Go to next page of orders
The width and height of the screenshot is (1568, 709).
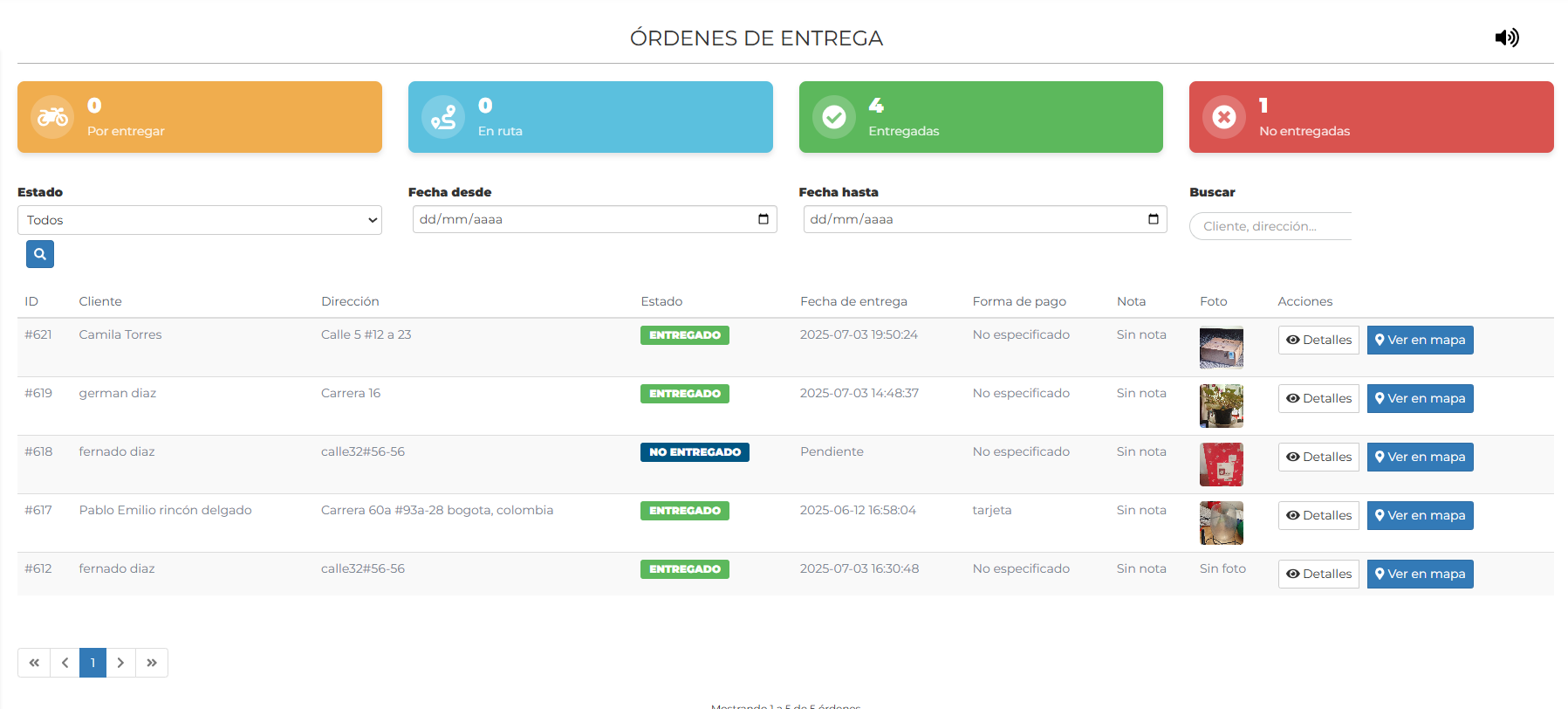coord(120,663)
